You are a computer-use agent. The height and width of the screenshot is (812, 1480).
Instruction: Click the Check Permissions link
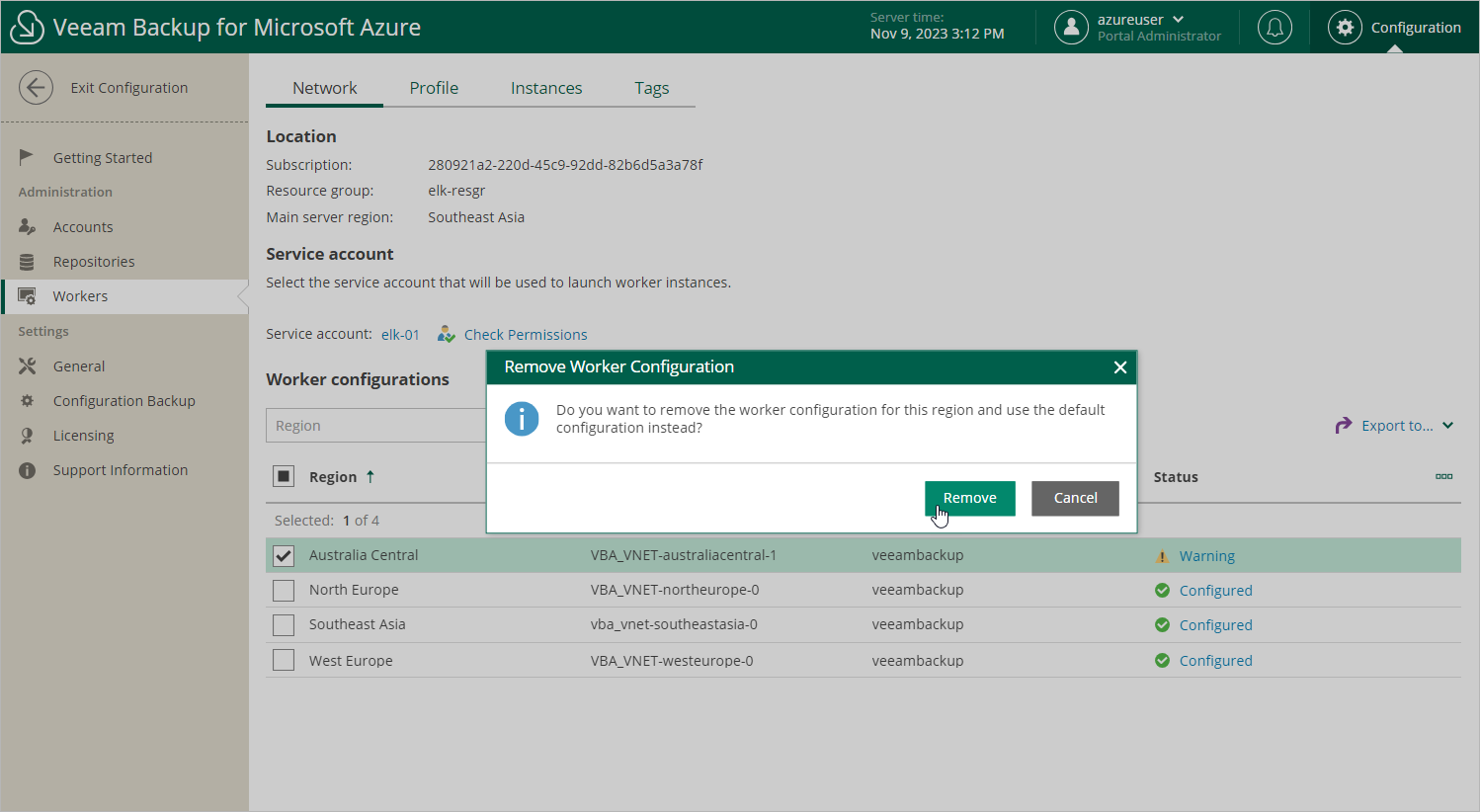click(x=526, y=335)
